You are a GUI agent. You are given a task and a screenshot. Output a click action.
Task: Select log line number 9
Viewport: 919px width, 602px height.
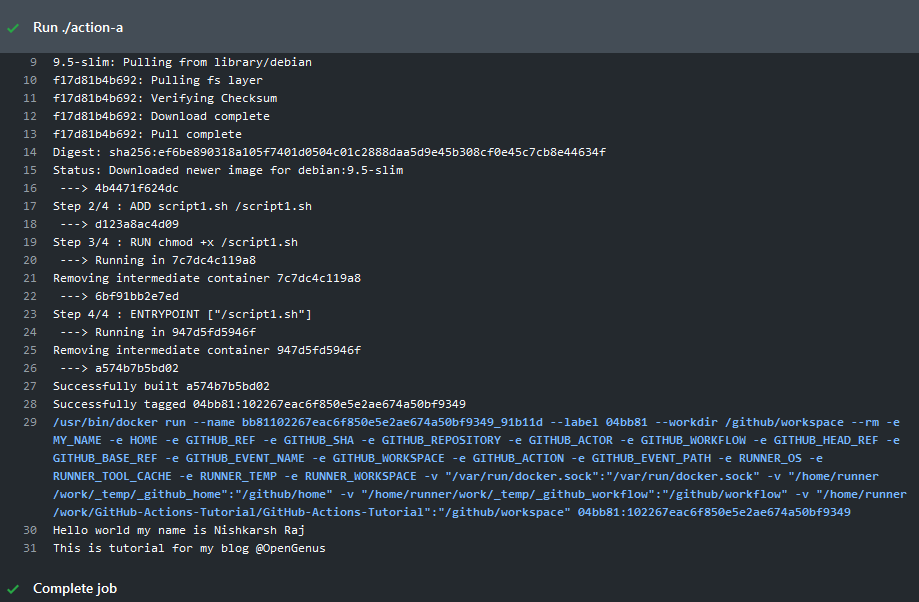click(x=33, y=62)
